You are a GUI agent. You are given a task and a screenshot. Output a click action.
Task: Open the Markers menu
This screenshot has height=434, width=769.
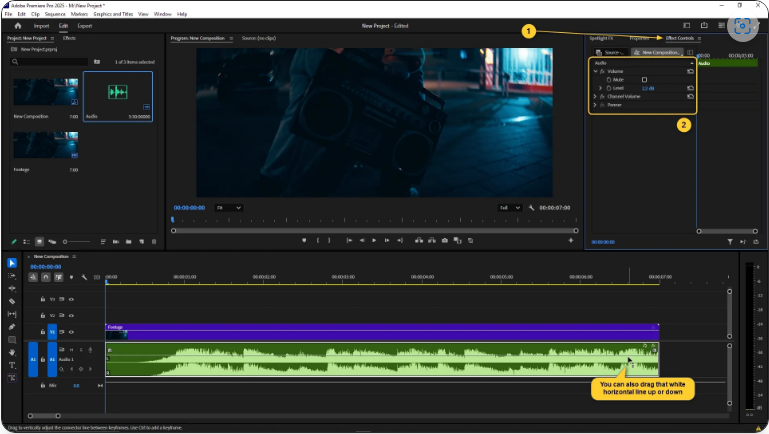(79, 14)
